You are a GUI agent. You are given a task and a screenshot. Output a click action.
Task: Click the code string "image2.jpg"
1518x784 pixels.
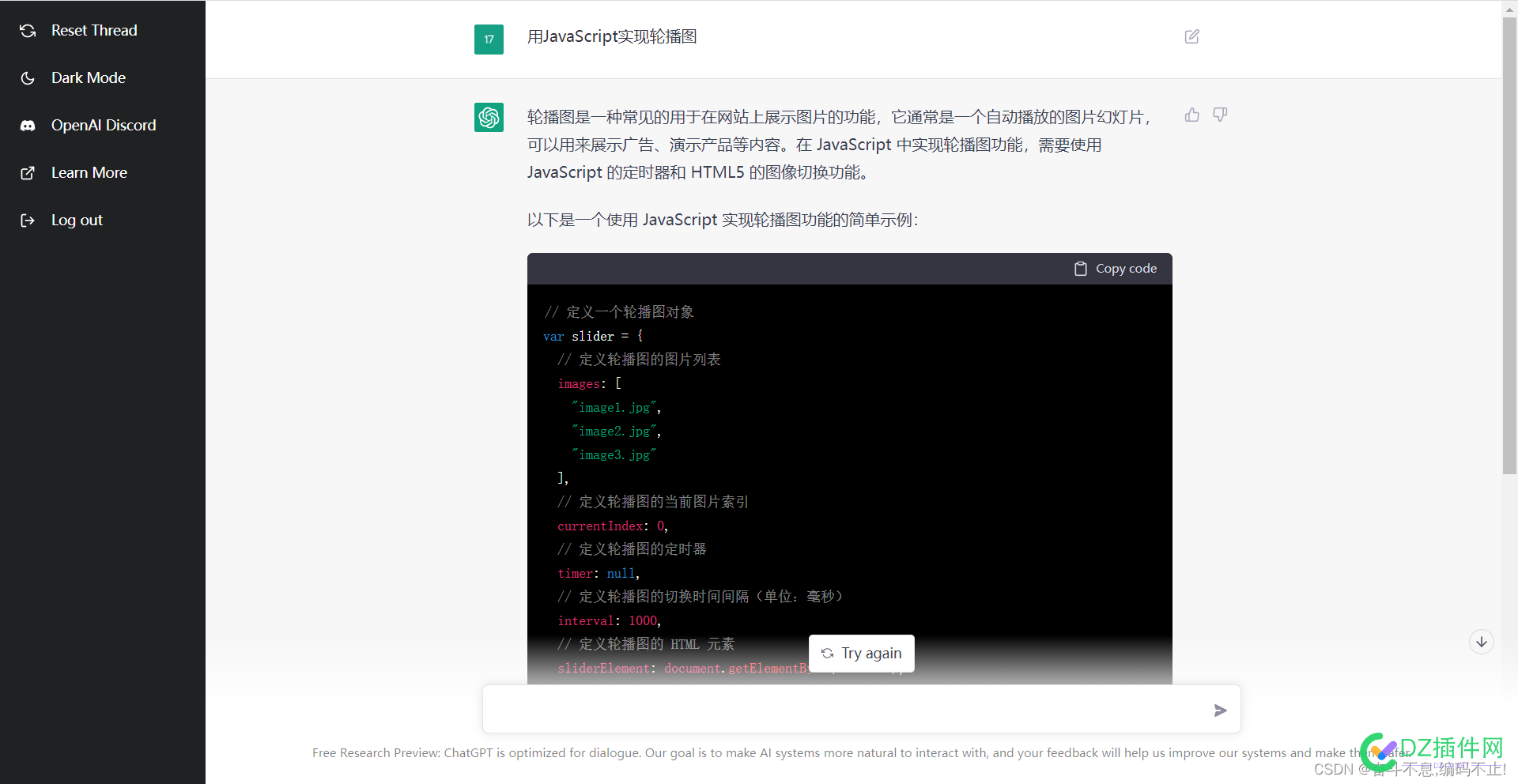(x=614, y=432)
